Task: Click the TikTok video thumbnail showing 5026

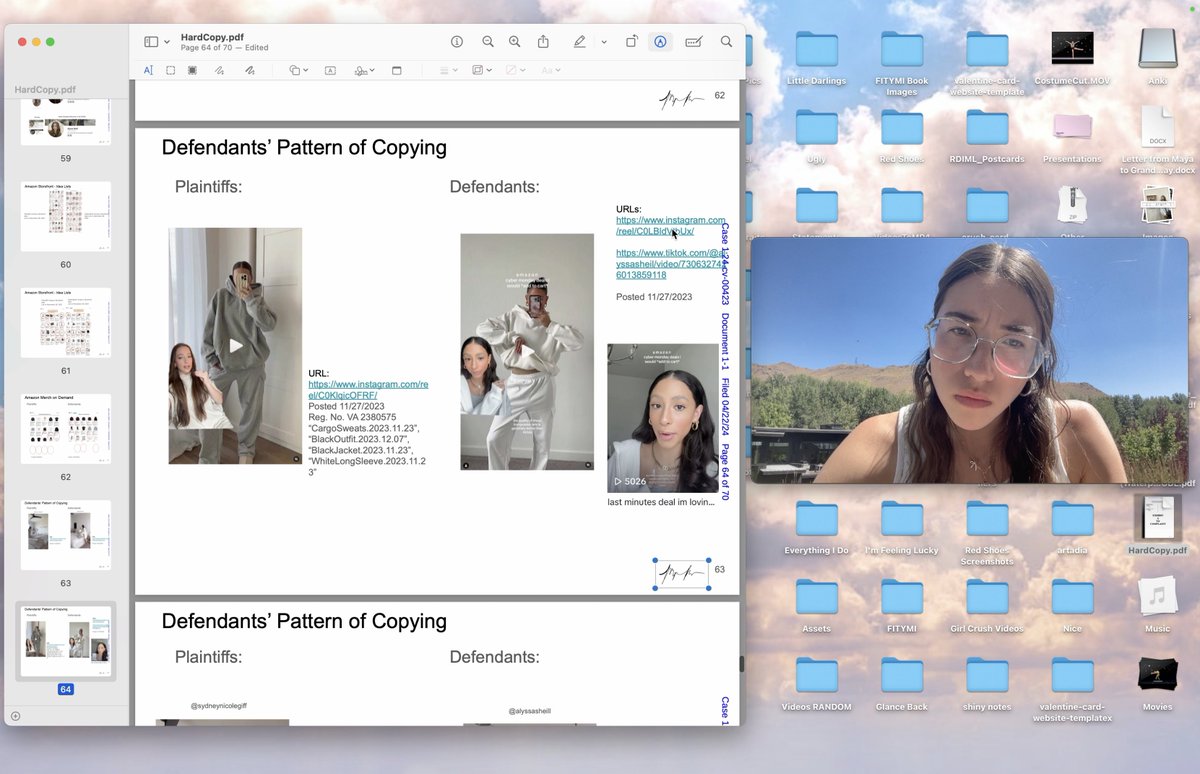Action: point(663,418)
